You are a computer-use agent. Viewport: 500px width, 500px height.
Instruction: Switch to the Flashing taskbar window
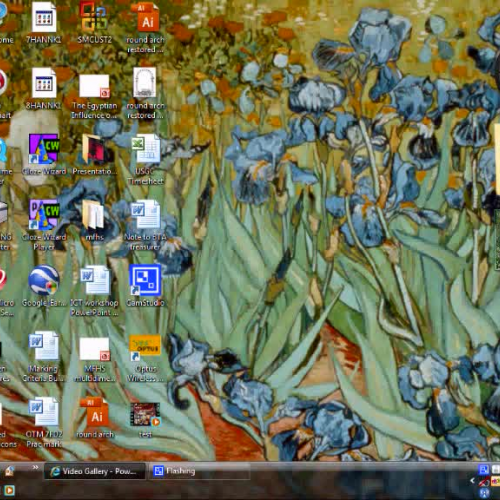coord(199,471)
